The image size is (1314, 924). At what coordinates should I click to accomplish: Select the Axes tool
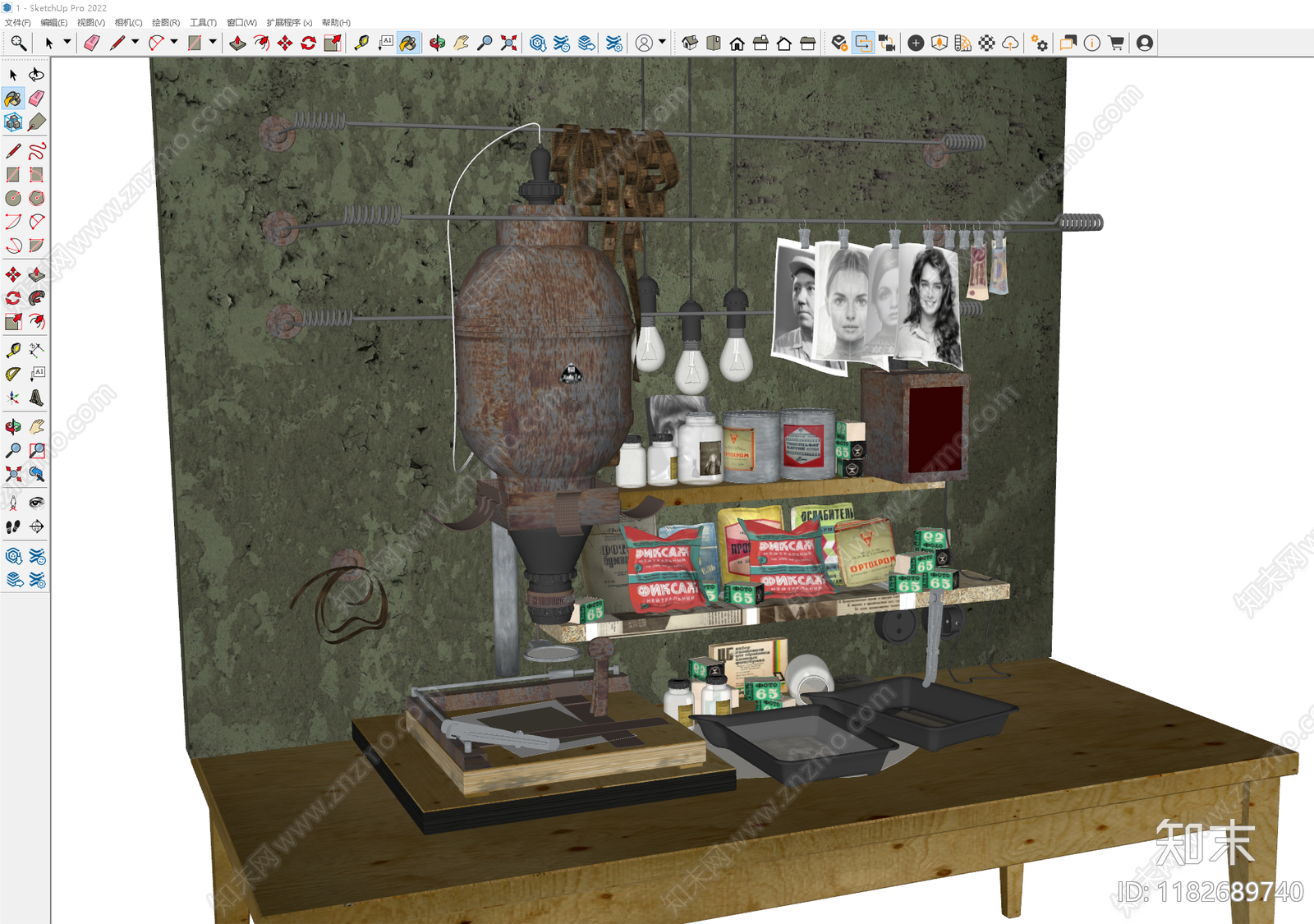tap(13, 398)
